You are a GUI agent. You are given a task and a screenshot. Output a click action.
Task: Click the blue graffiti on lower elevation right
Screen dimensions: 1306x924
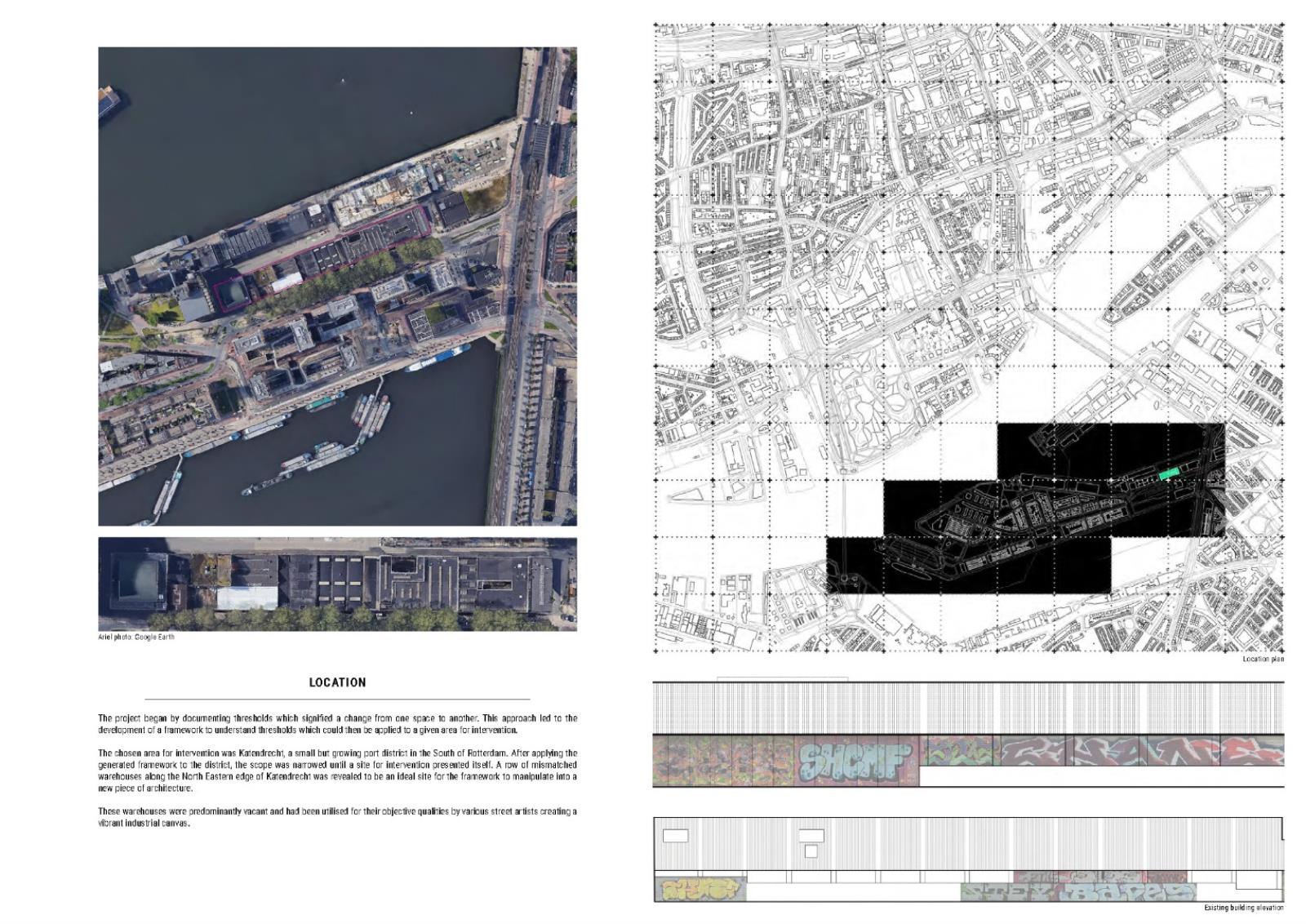[x=1126, y=891]
